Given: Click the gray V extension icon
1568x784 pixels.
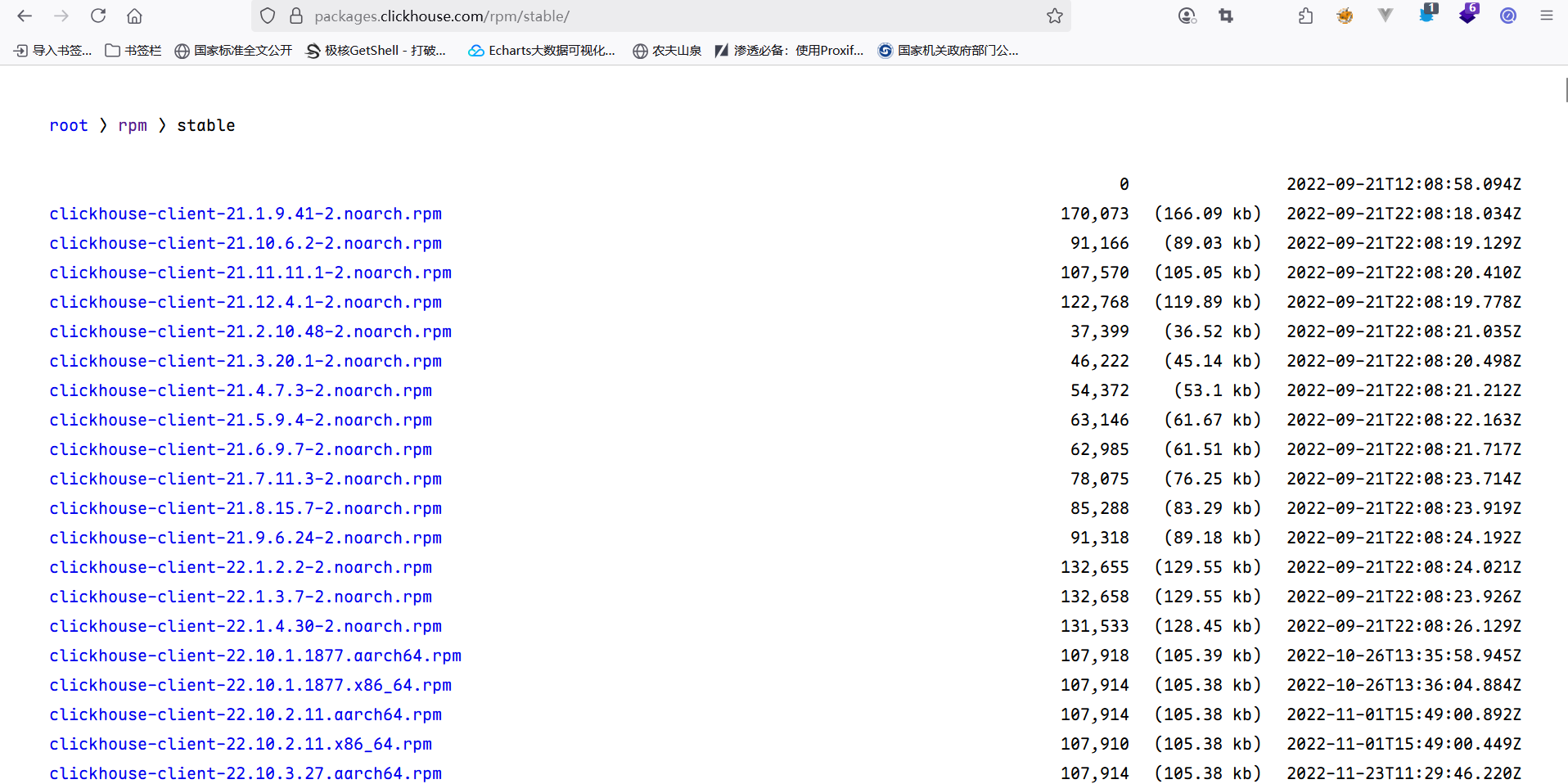Looking at the screenshot, I should 1385,16.
